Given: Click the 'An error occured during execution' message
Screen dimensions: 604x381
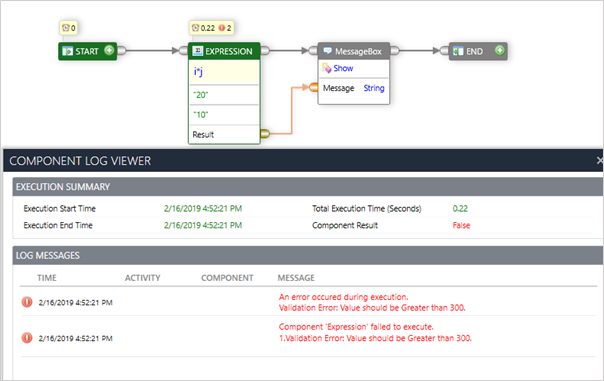Looking at the screenshot, I should tap(372, 302).
